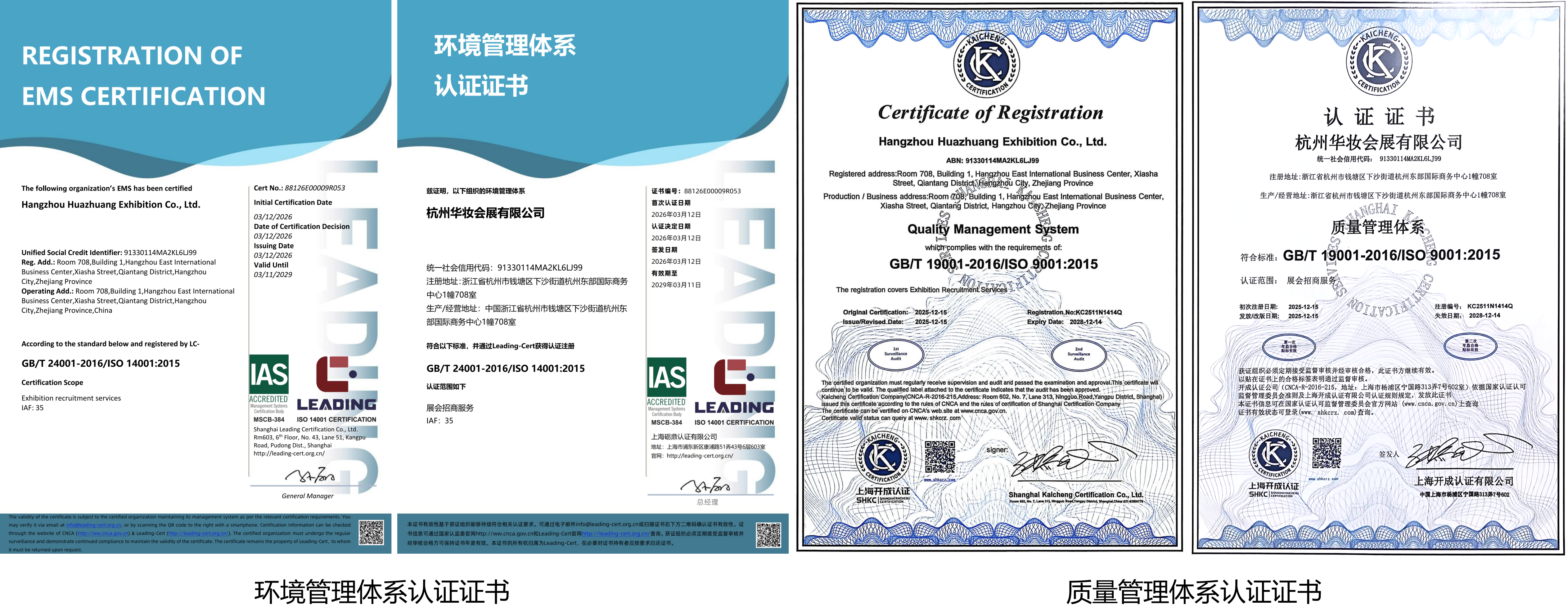Click the signature above 'General Manager'
This screenshot has height=612, width=1568.
(x=310, y=476)
